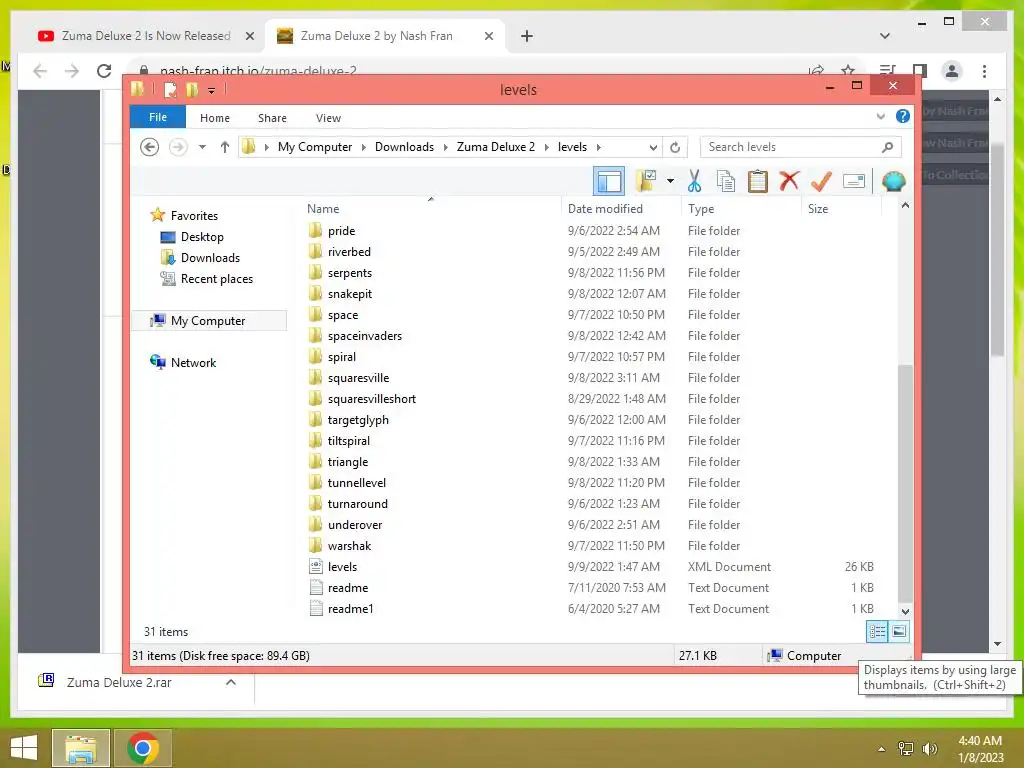
Task: Go back using the explorer back arrow
Action: point(150,147)
